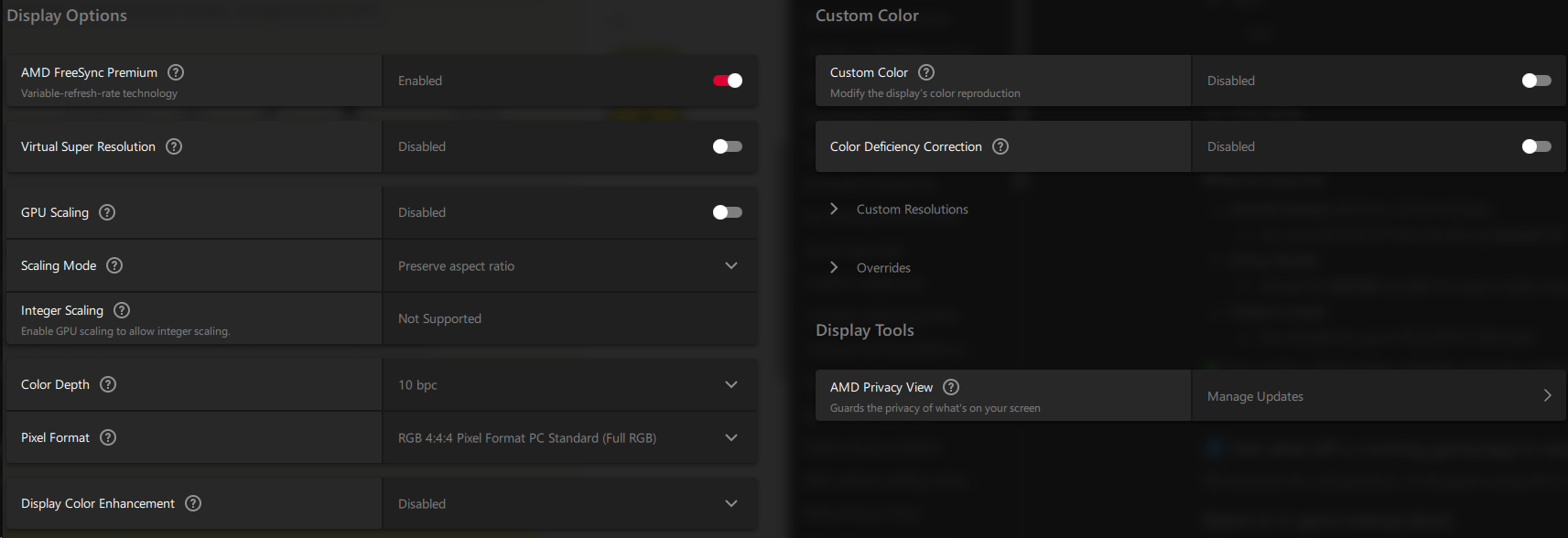Open the Scaling Mode dropdown
This screenshot has width=1568, height=538.
point(569,266)
